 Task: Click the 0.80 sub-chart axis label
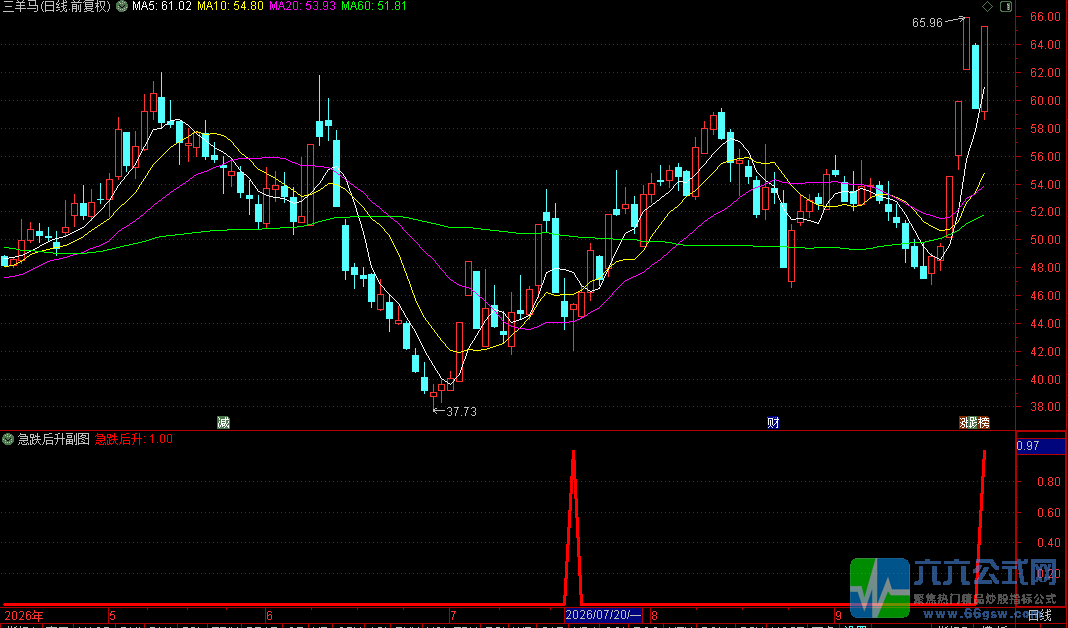click(1048, 482)
